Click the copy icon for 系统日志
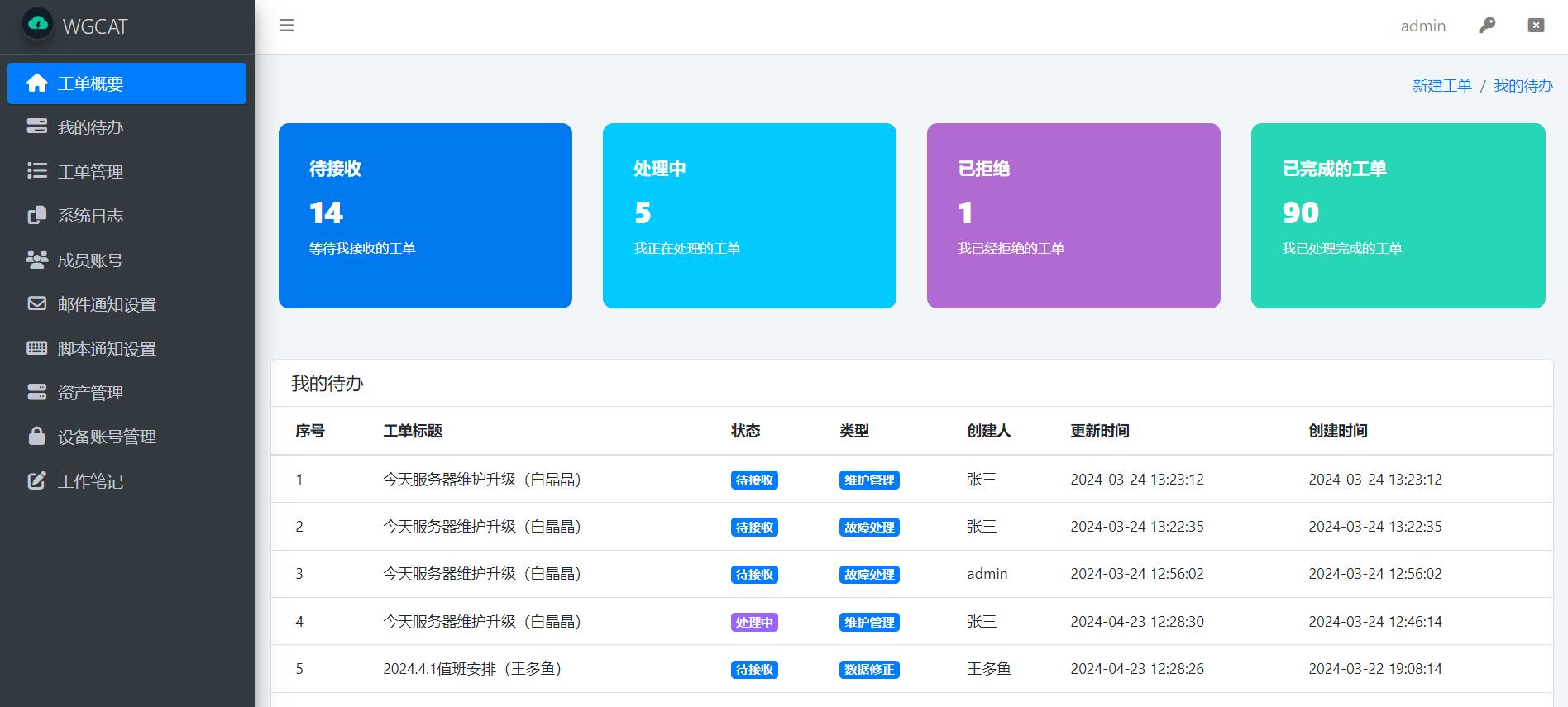 [x=37, y=215]
